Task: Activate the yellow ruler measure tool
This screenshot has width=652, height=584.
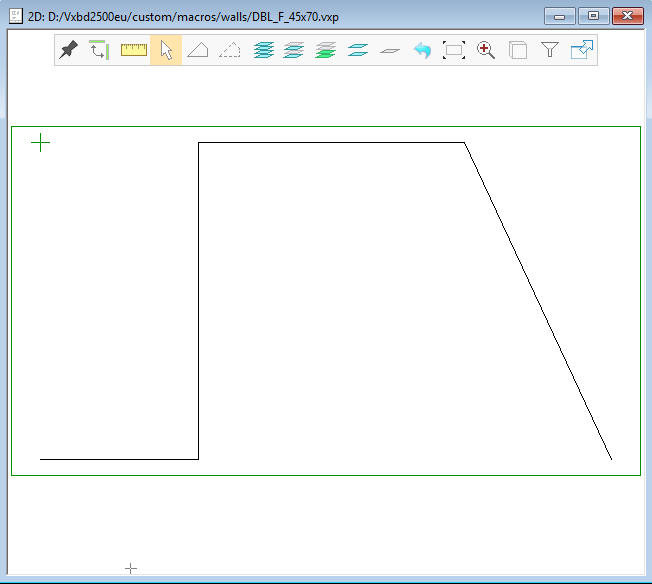Action: click(134, 50)
